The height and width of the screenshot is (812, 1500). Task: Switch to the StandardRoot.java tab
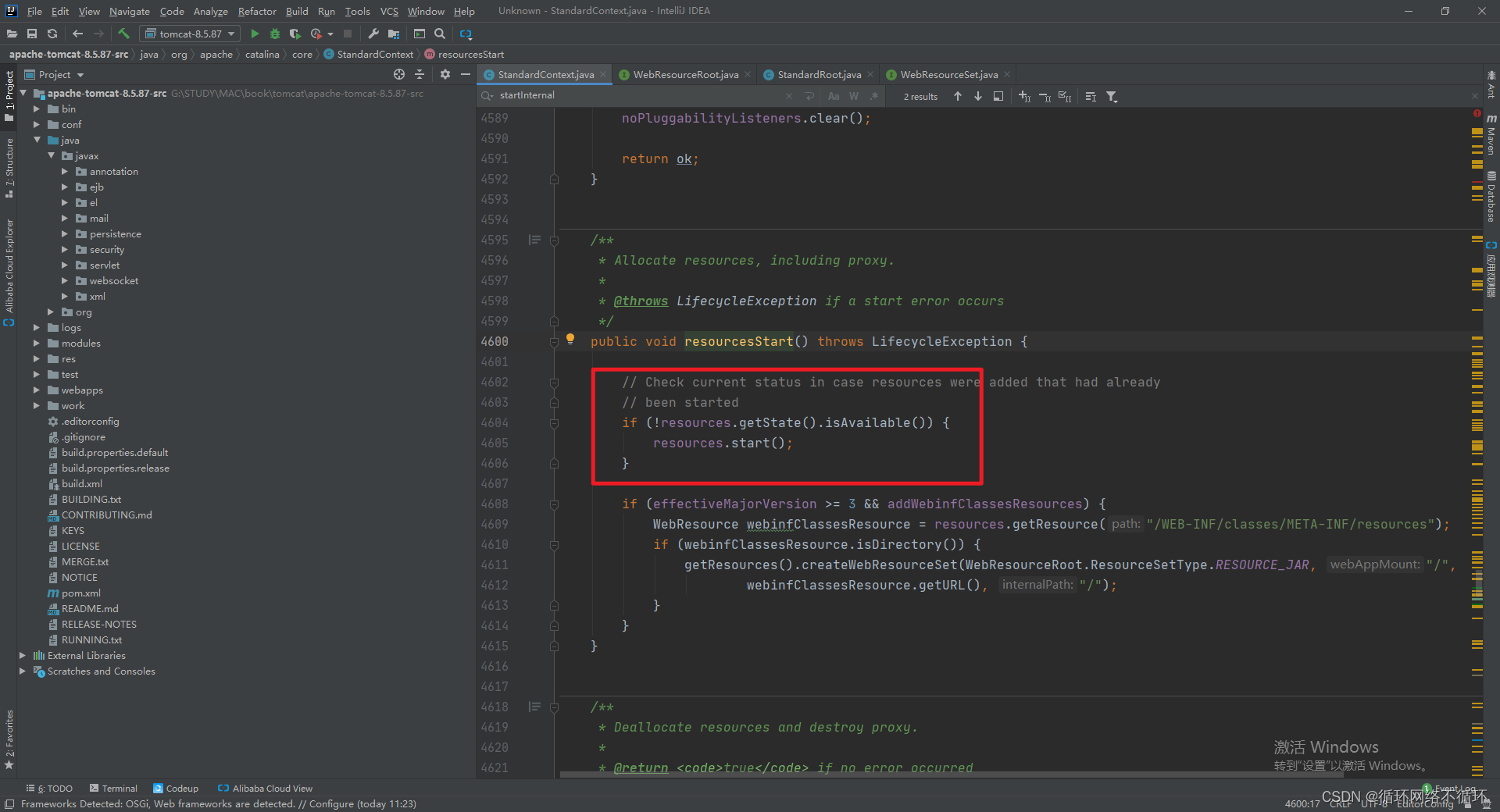click(x=818, y=74)
